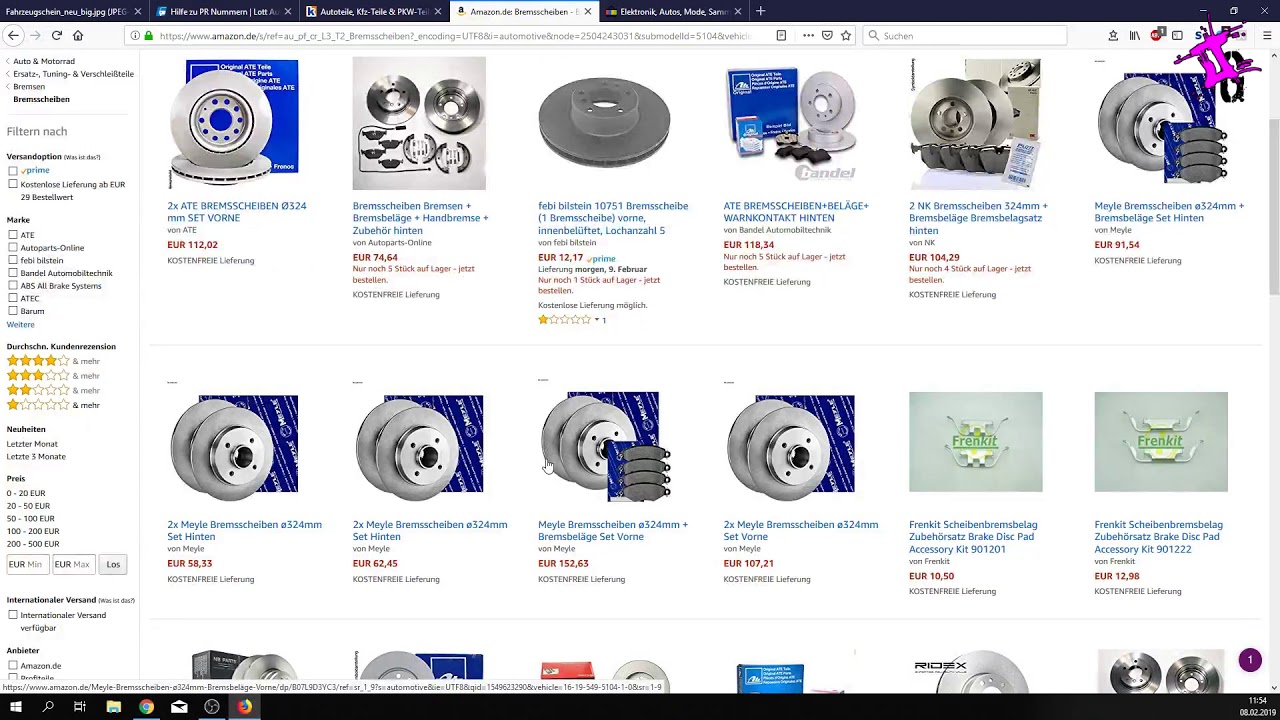Open Firefox from the taskbar
The height and width of the screenshot is (720, 1280).
point(244,707)
